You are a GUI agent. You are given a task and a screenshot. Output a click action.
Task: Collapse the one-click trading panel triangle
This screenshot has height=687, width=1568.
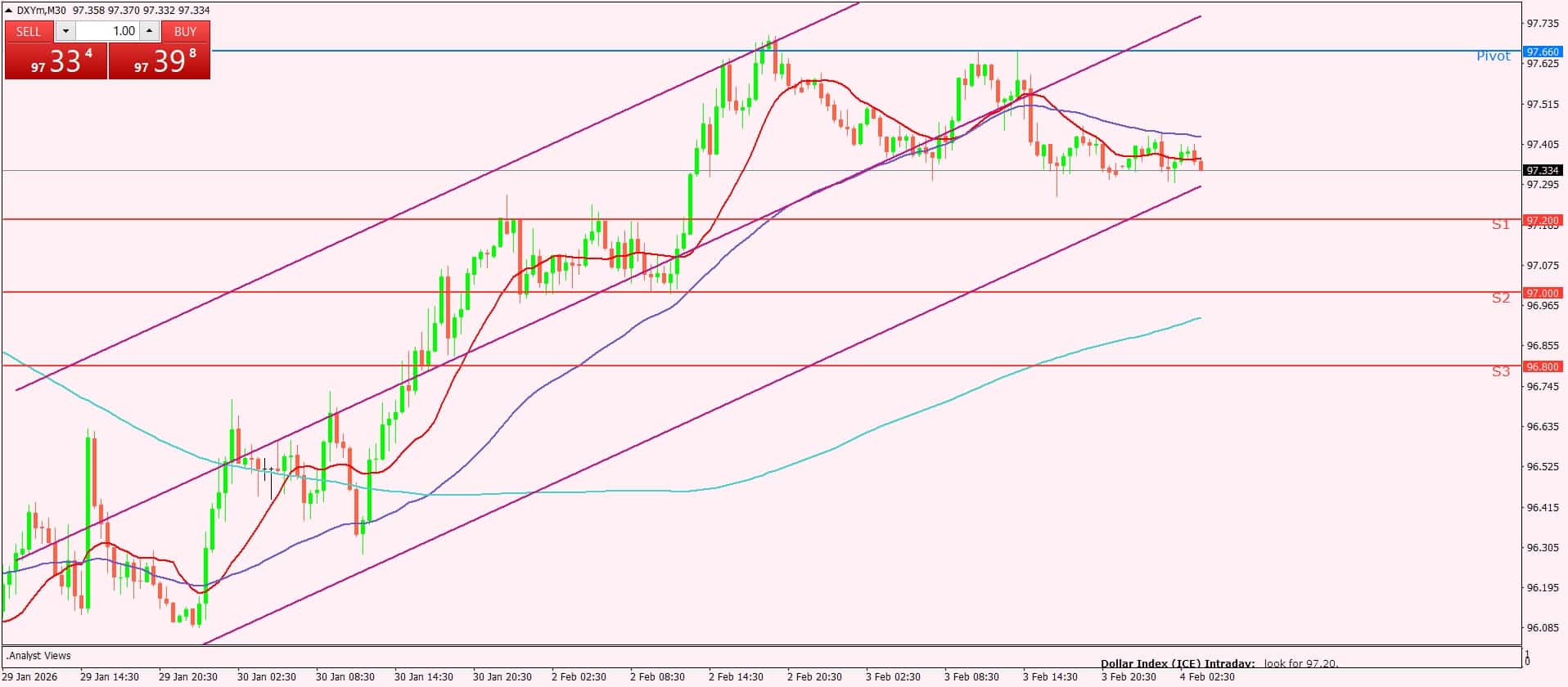(x=9, y=11)
